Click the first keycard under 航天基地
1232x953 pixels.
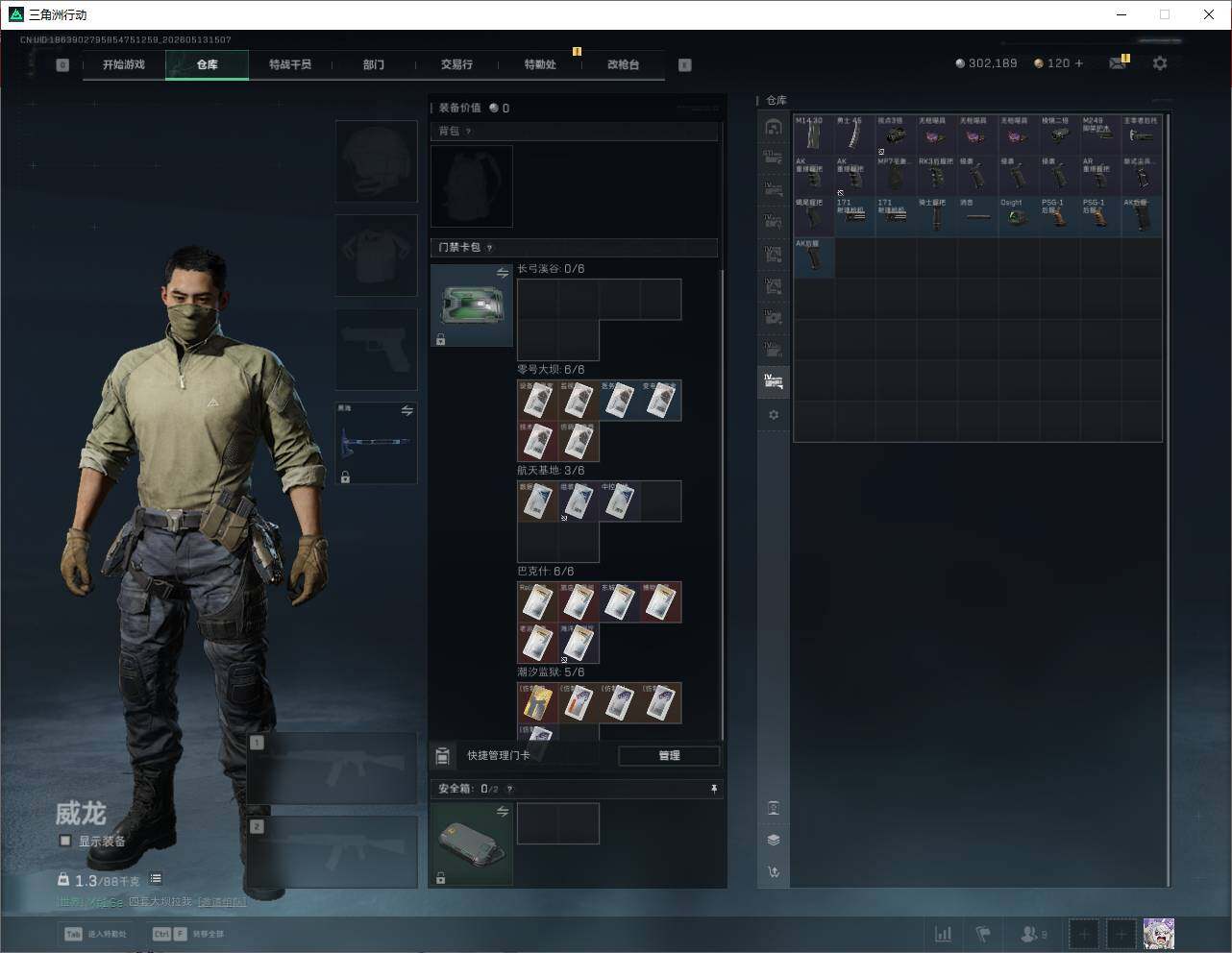click(538, 501)
